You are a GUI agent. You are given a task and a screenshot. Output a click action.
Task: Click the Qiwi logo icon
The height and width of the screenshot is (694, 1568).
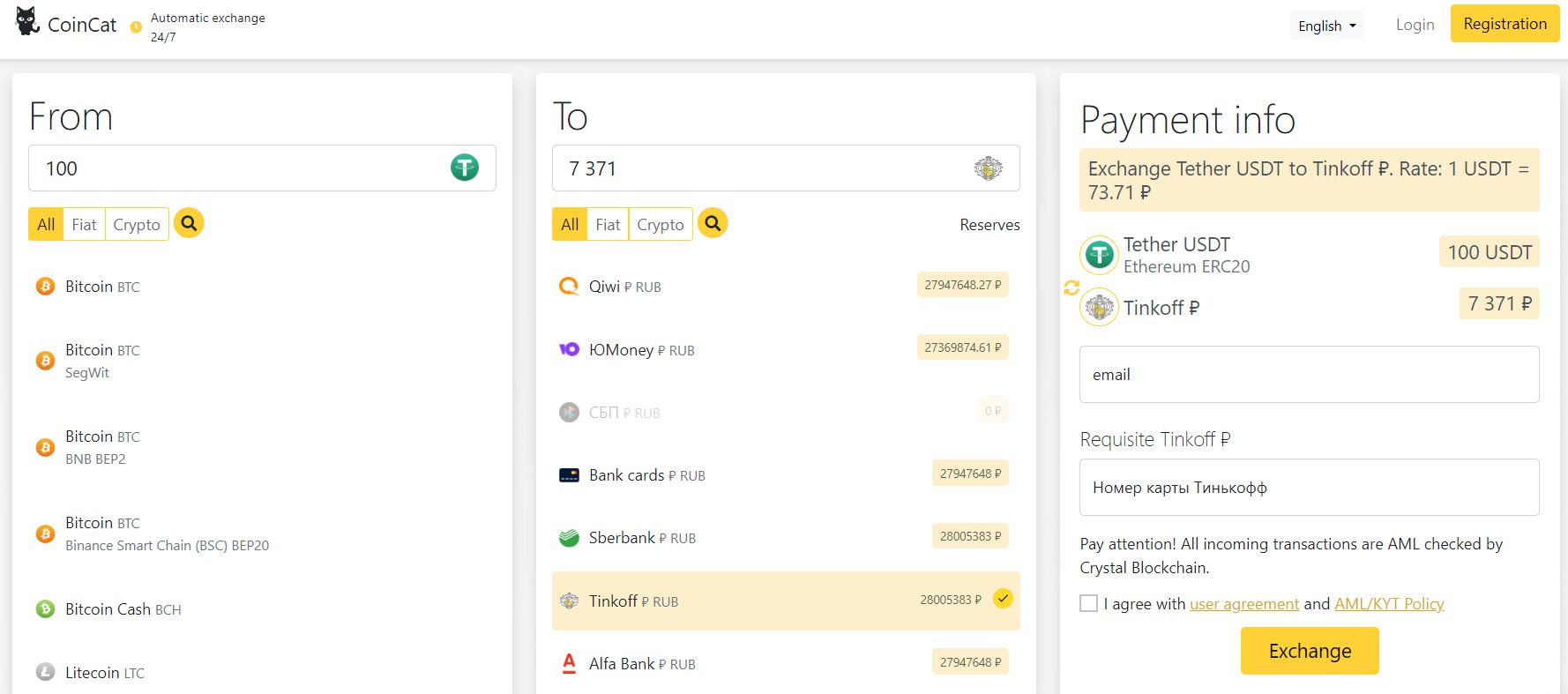coord(569,287)
